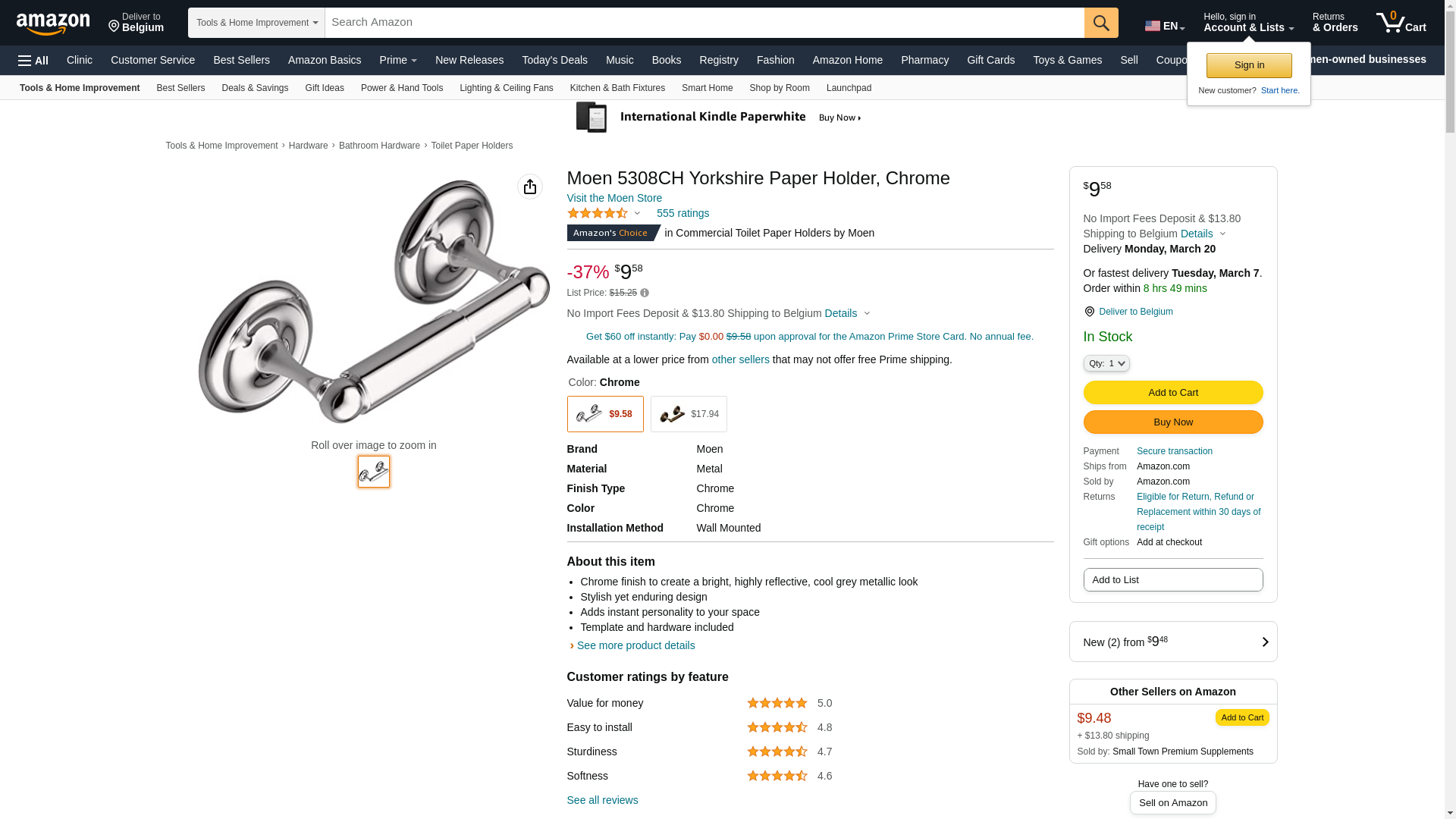This screenshot has width=1456, height=819.
Task: Expand the star rating breakdown arrow
Action: pyautogui.click(x=637, y=214)
